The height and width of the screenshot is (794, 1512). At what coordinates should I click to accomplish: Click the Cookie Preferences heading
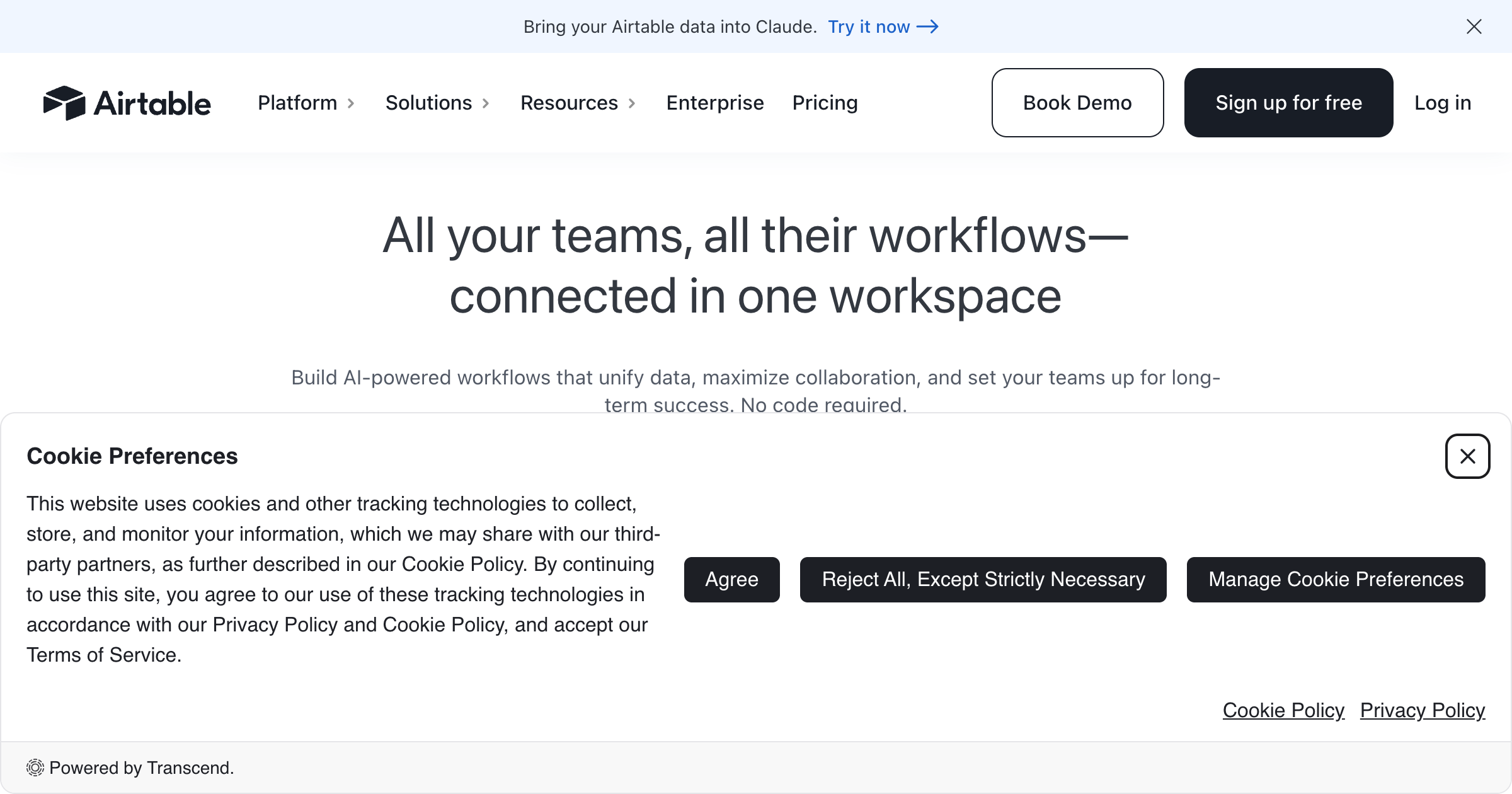(x=132, y=456)
